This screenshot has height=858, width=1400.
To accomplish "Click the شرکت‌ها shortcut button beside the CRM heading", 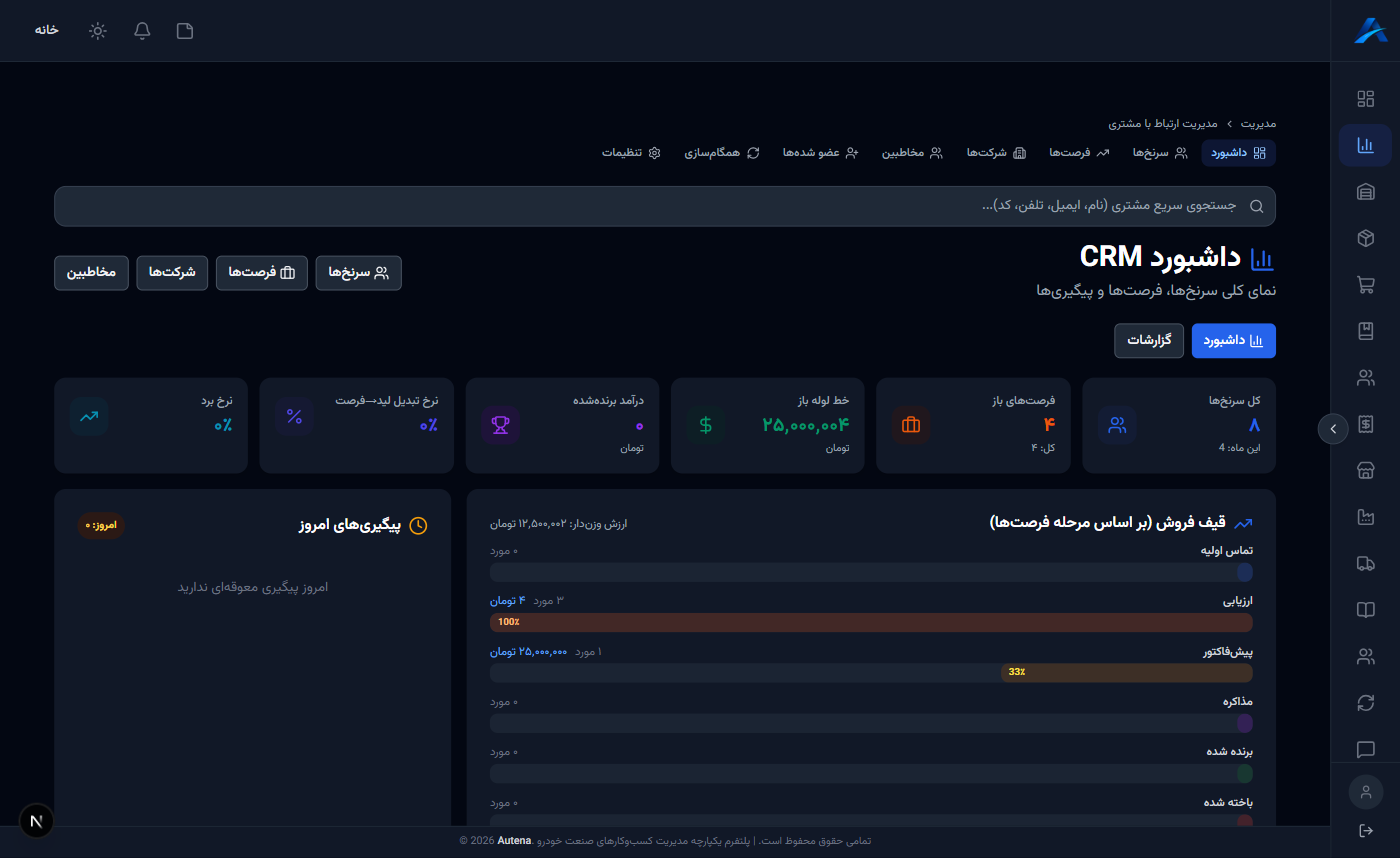I will pos(172,273).
